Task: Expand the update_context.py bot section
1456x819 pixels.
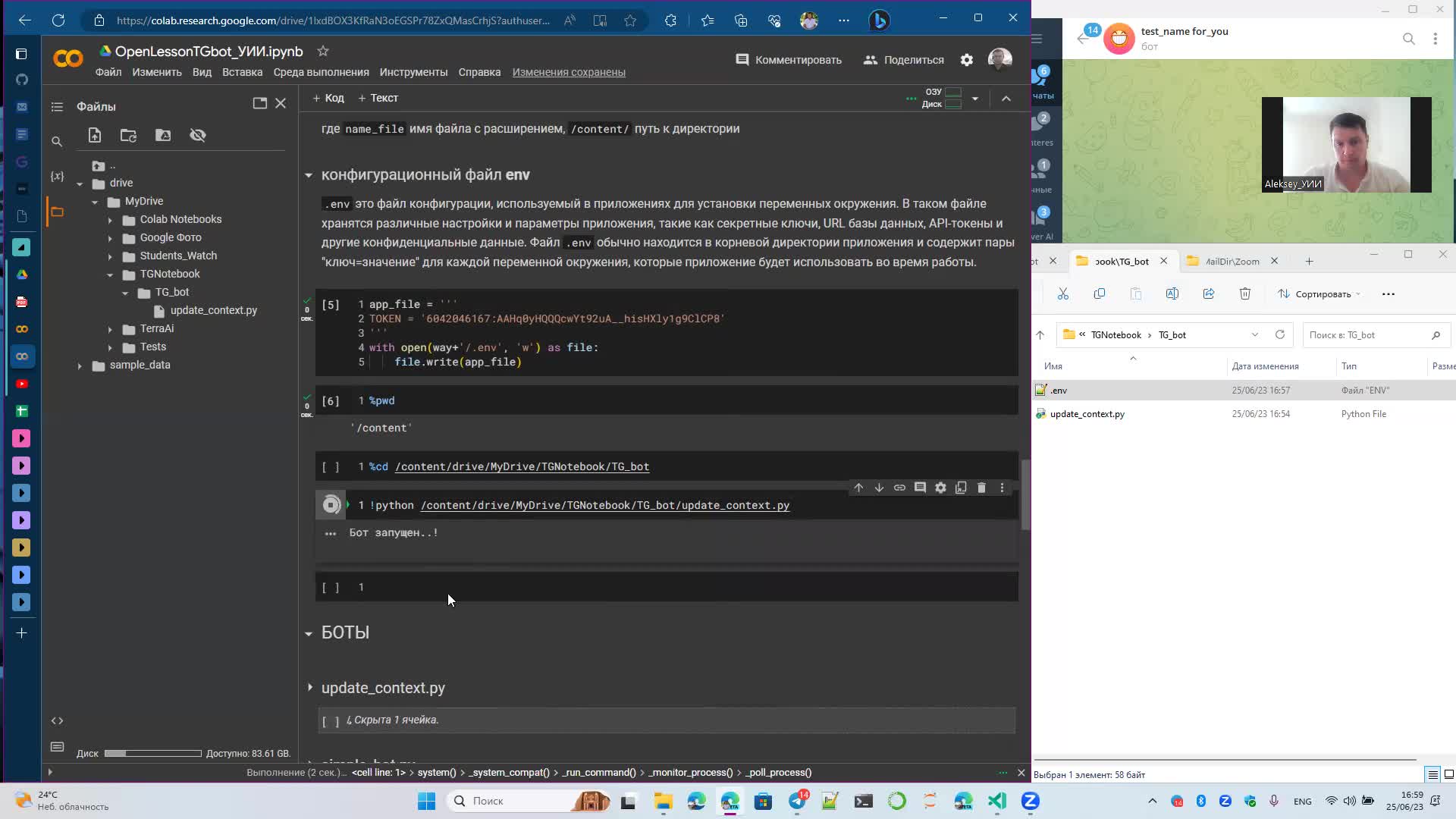Action: coord(310,688)
